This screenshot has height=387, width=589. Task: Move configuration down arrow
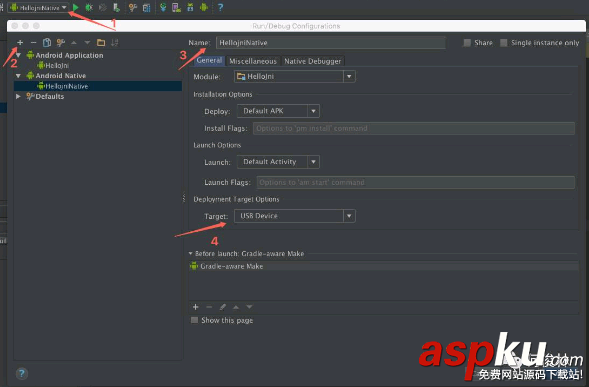[x=87, y=42]
